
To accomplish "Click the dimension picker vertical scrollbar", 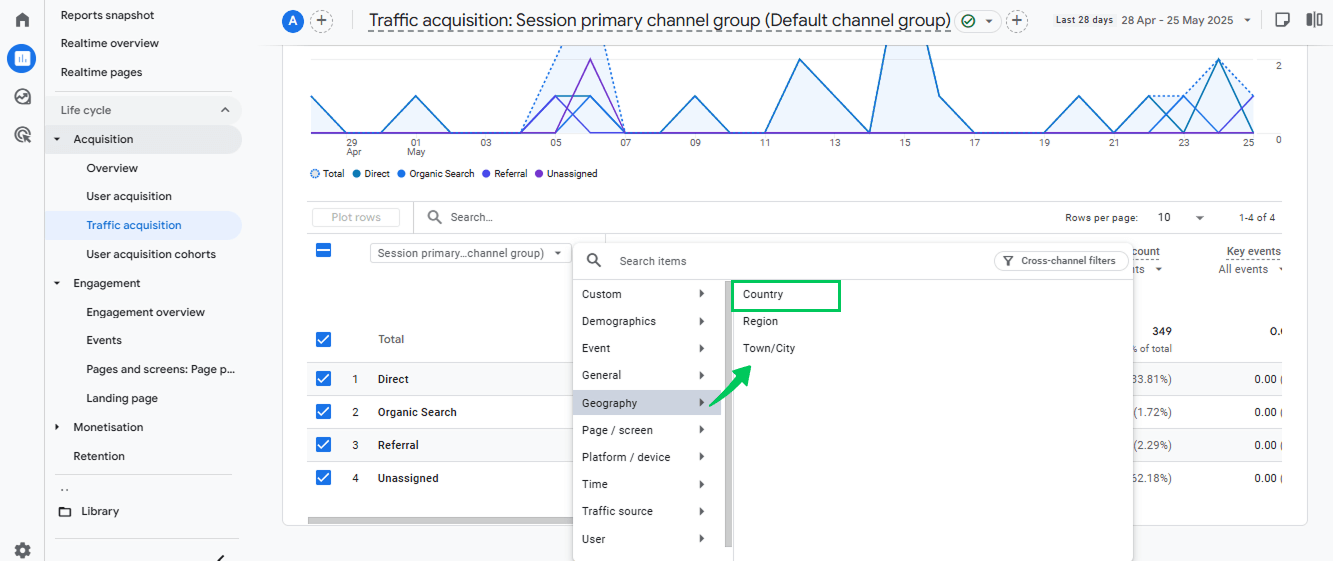I will (x=728, y=415).
